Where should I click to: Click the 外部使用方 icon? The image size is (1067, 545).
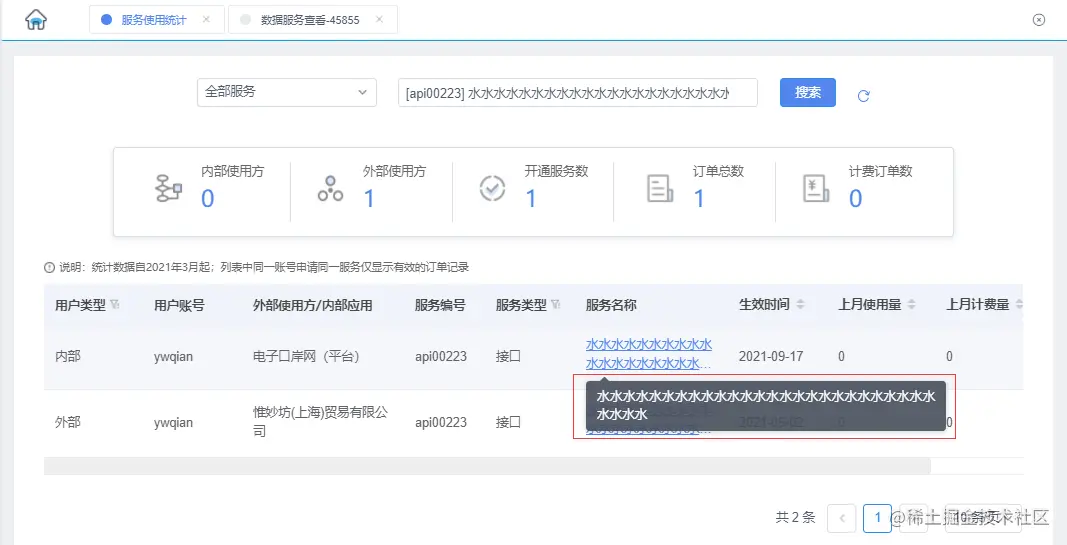[330, 188]
